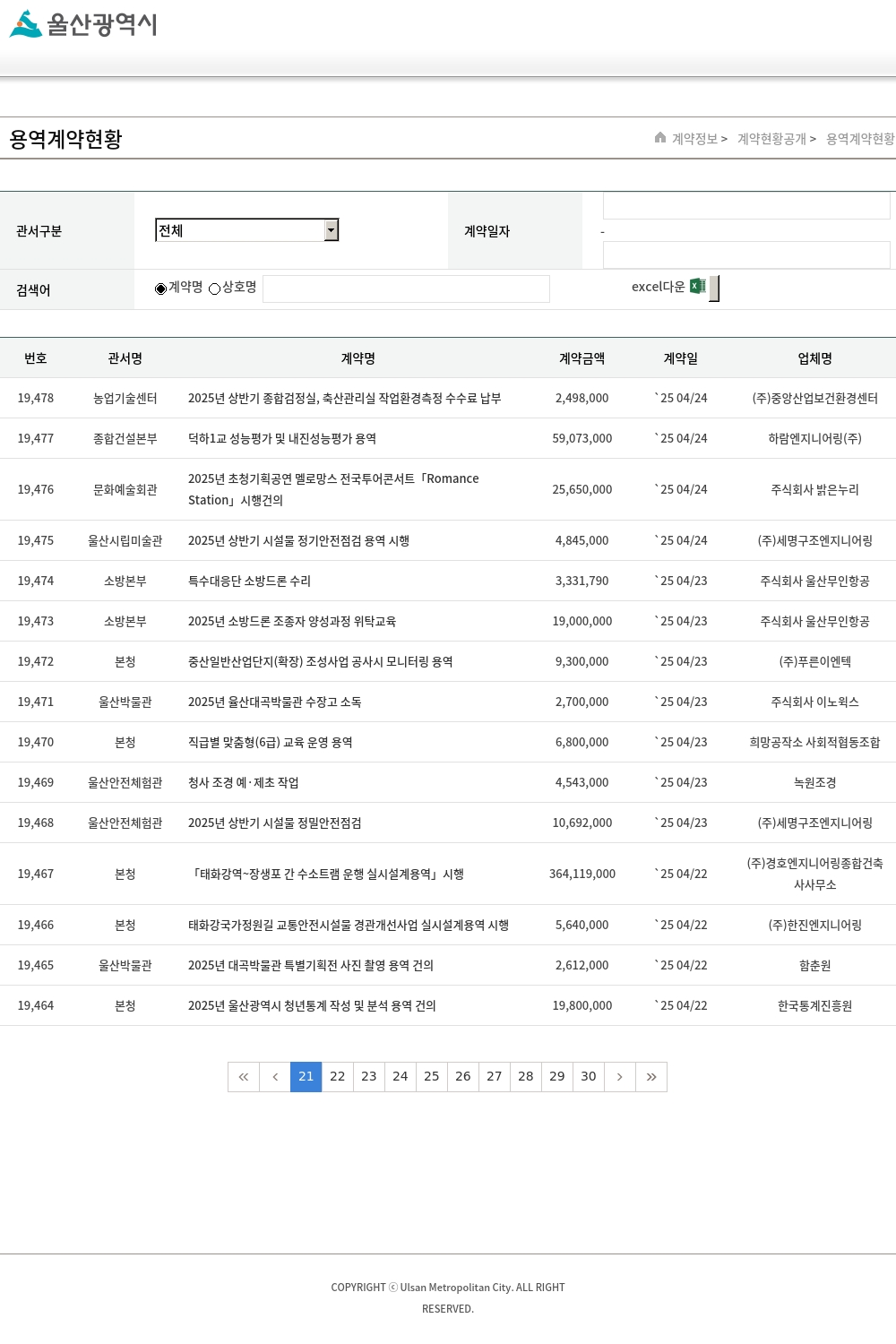Click the 계약금액 column header
This screenshot has width=896, height=1344.
pos(582,358)
